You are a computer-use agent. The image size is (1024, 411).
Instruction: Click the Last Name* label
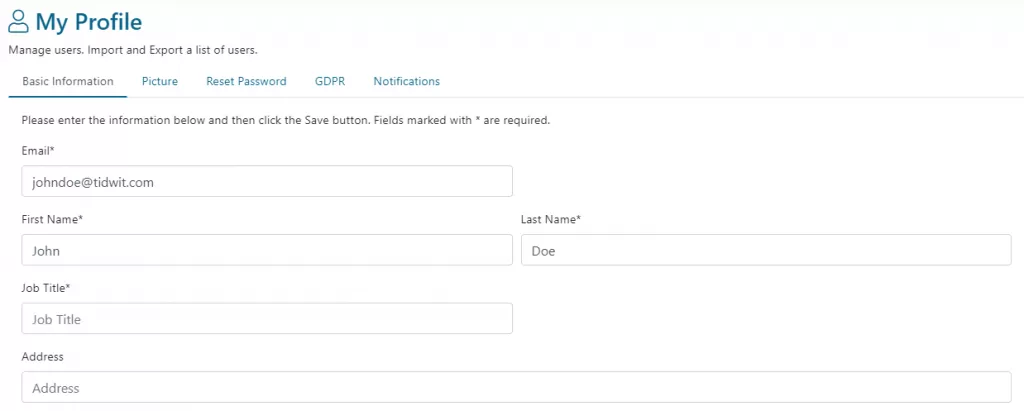tap(551, 220)
